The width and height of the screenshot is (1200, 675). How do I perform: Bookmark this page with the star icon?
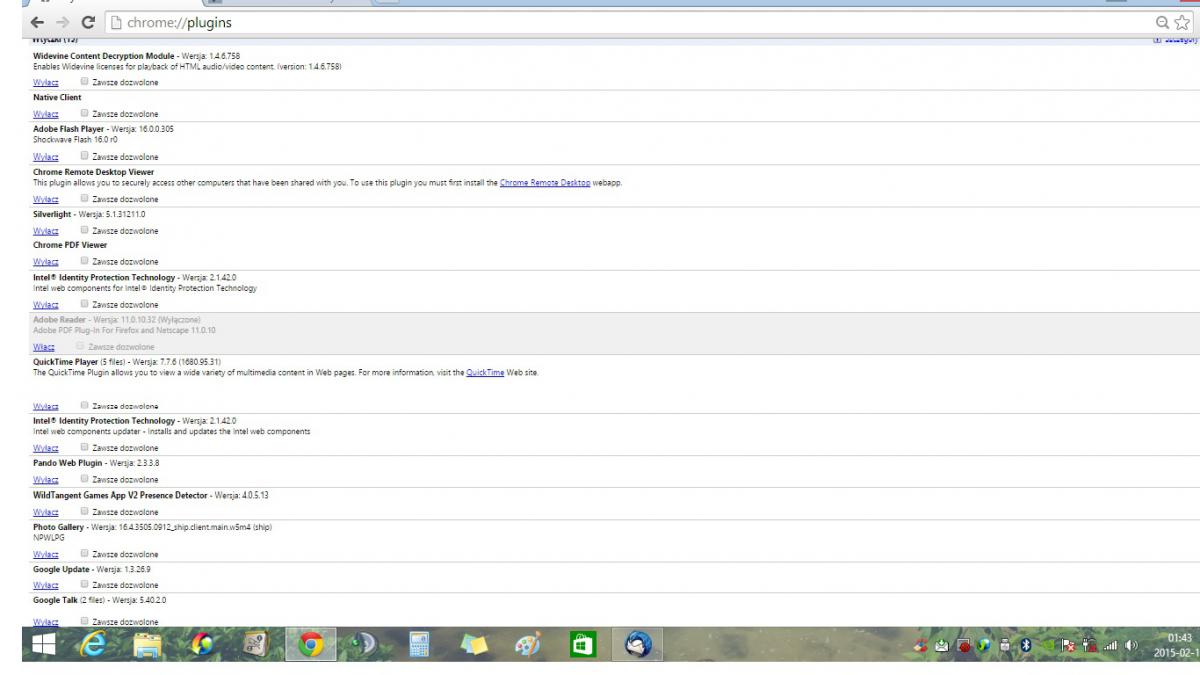1183,22
